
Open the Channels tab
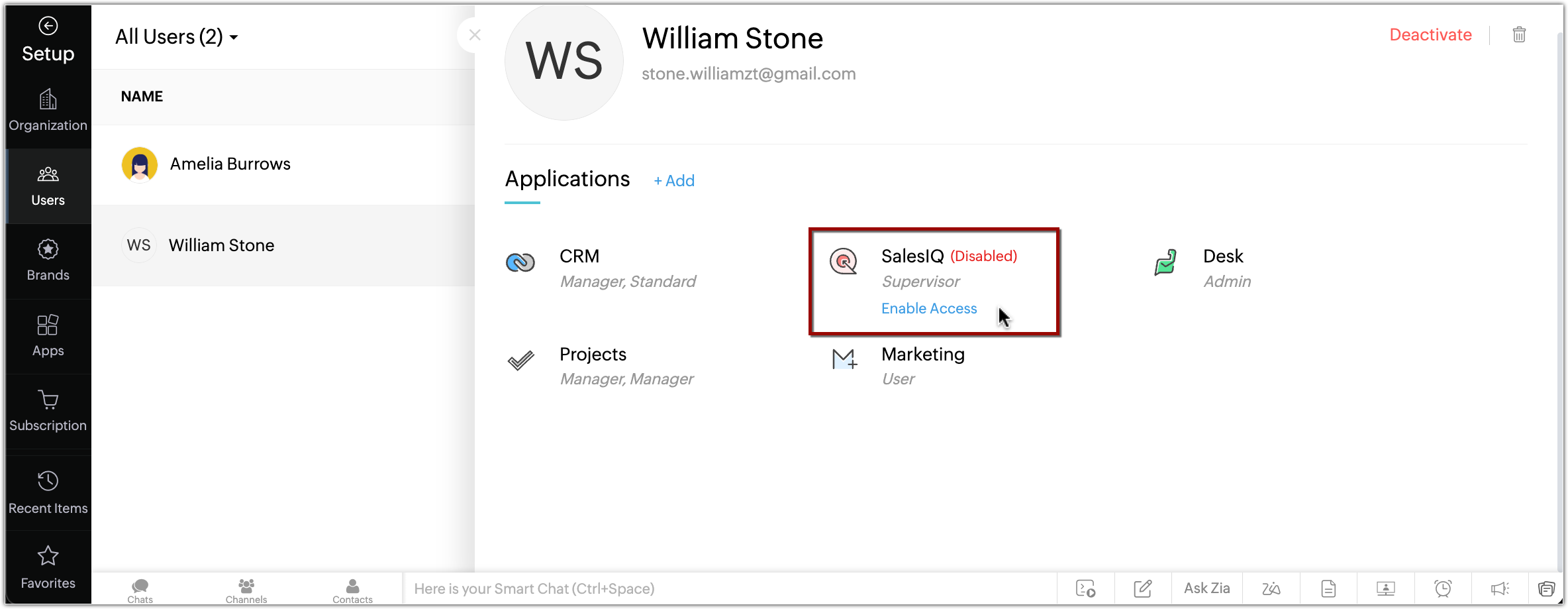point(246,590)
